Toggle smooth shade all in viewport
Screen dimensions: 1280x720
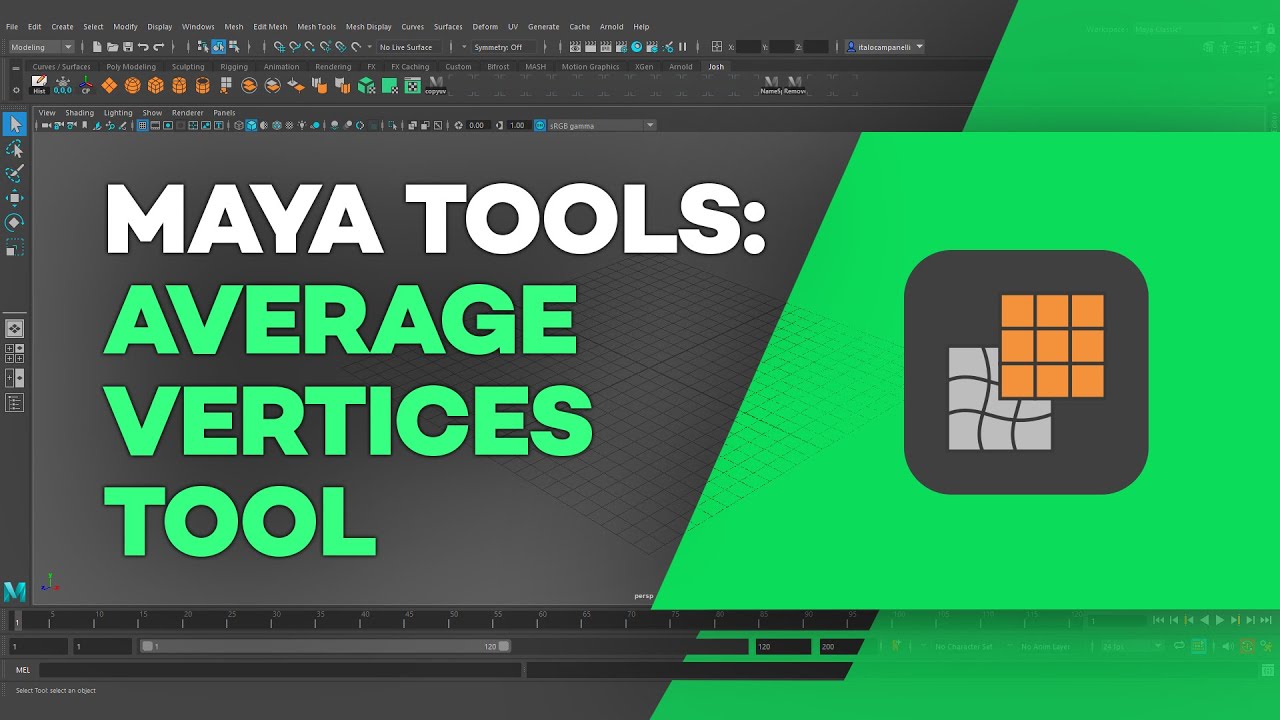251,125
